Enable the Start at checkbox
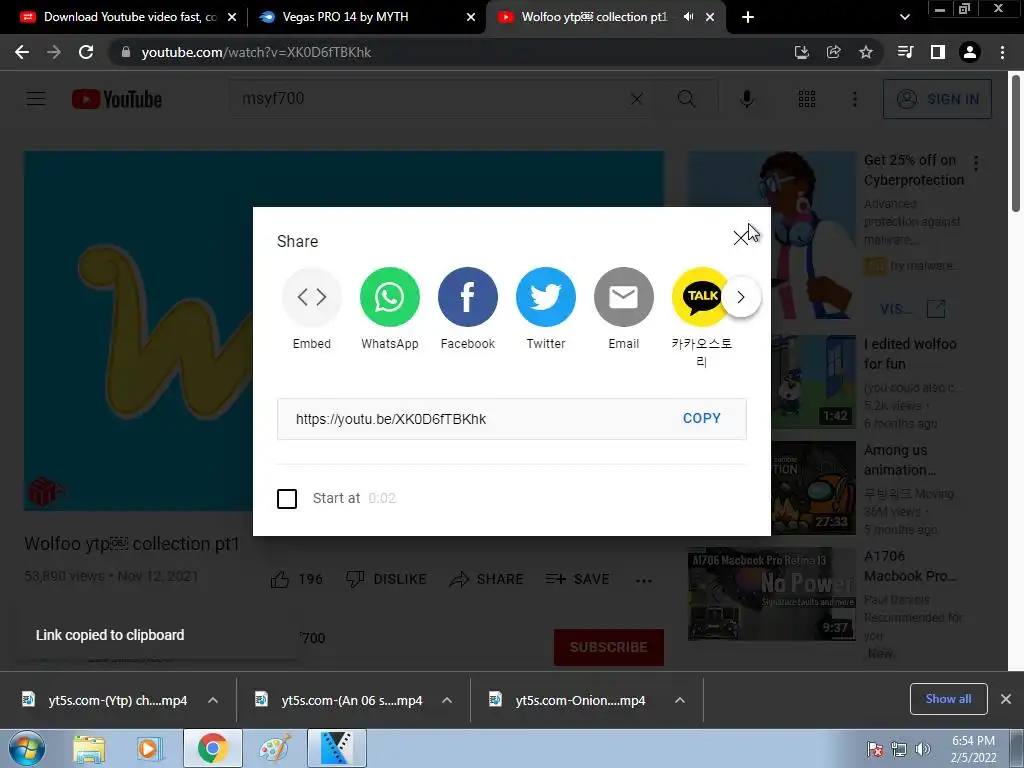 click(287, 498)
